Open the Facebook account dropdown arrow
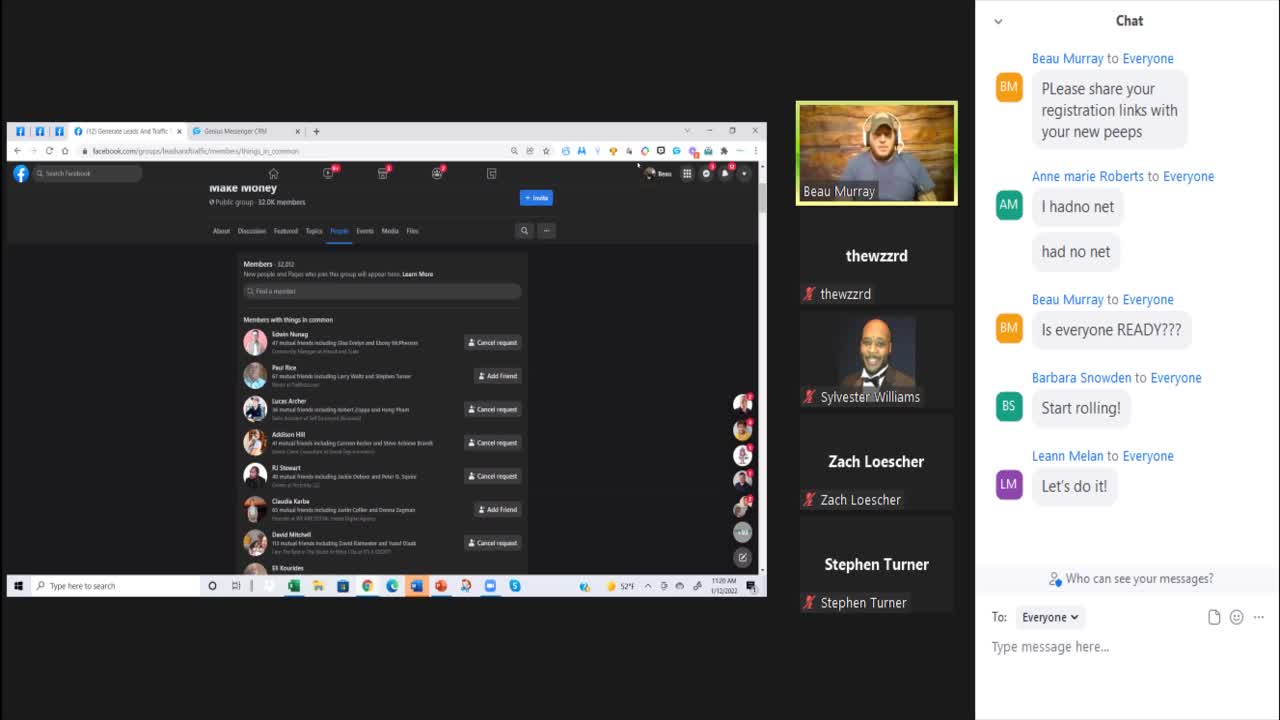The height and width of the screenshot is (720, 1280). (743, 173)
